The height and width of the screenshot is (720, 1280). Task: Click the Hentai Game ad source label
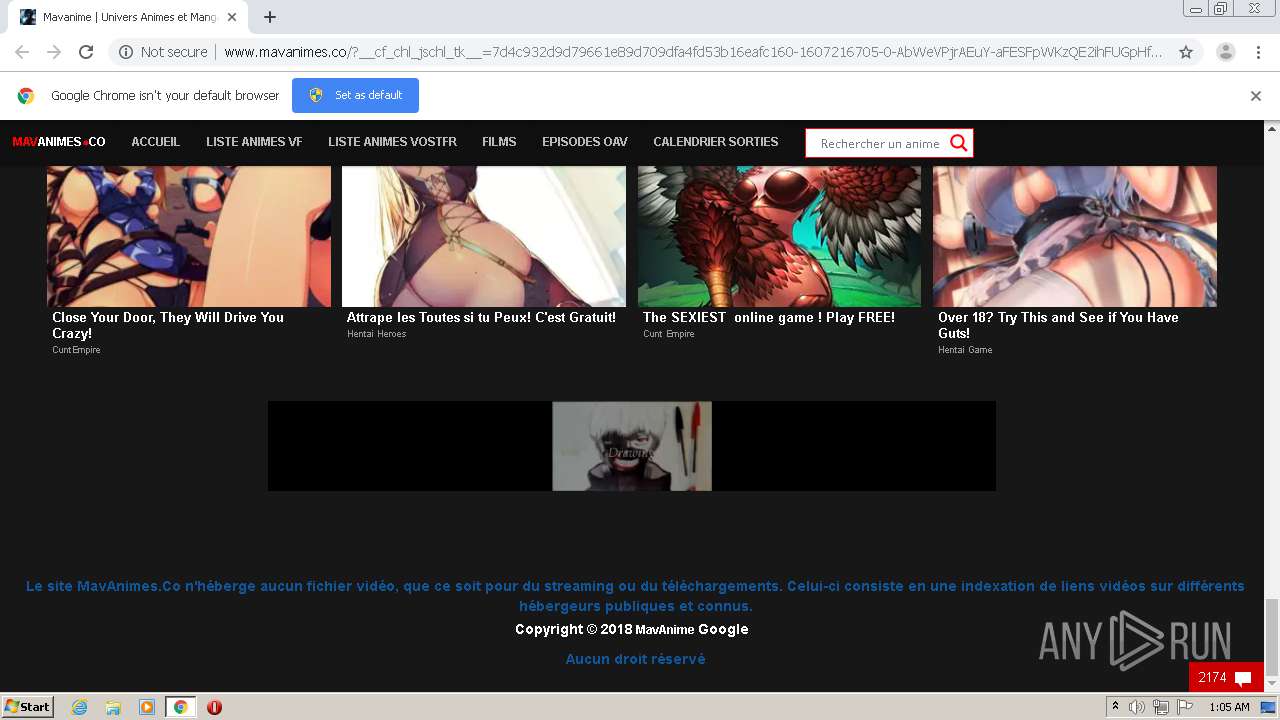(x=965, y=350)
